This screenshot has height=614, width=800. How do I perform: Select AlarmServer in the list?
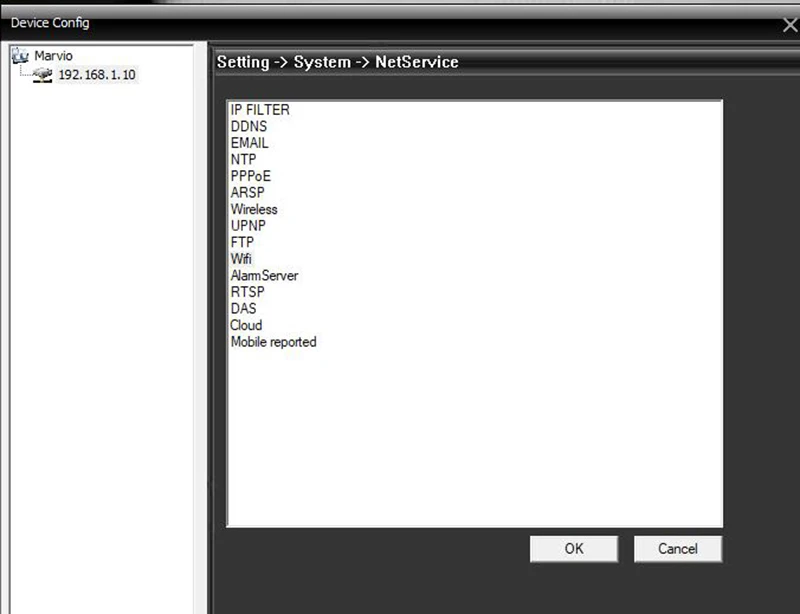point(264,276)
